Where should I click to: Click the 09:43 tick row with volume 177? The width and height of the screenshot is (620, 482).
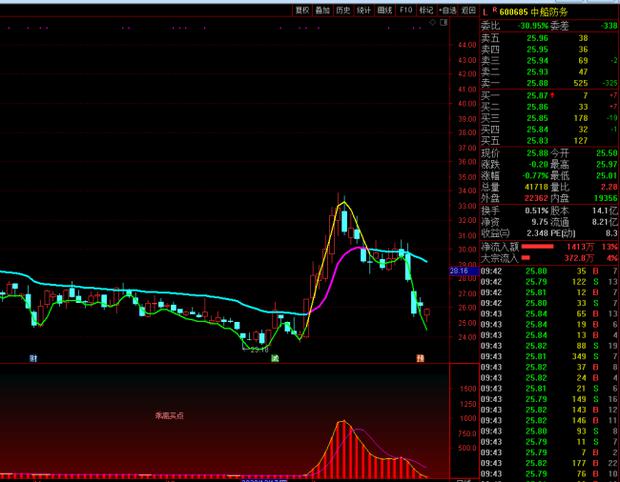[x=549, y=463]
